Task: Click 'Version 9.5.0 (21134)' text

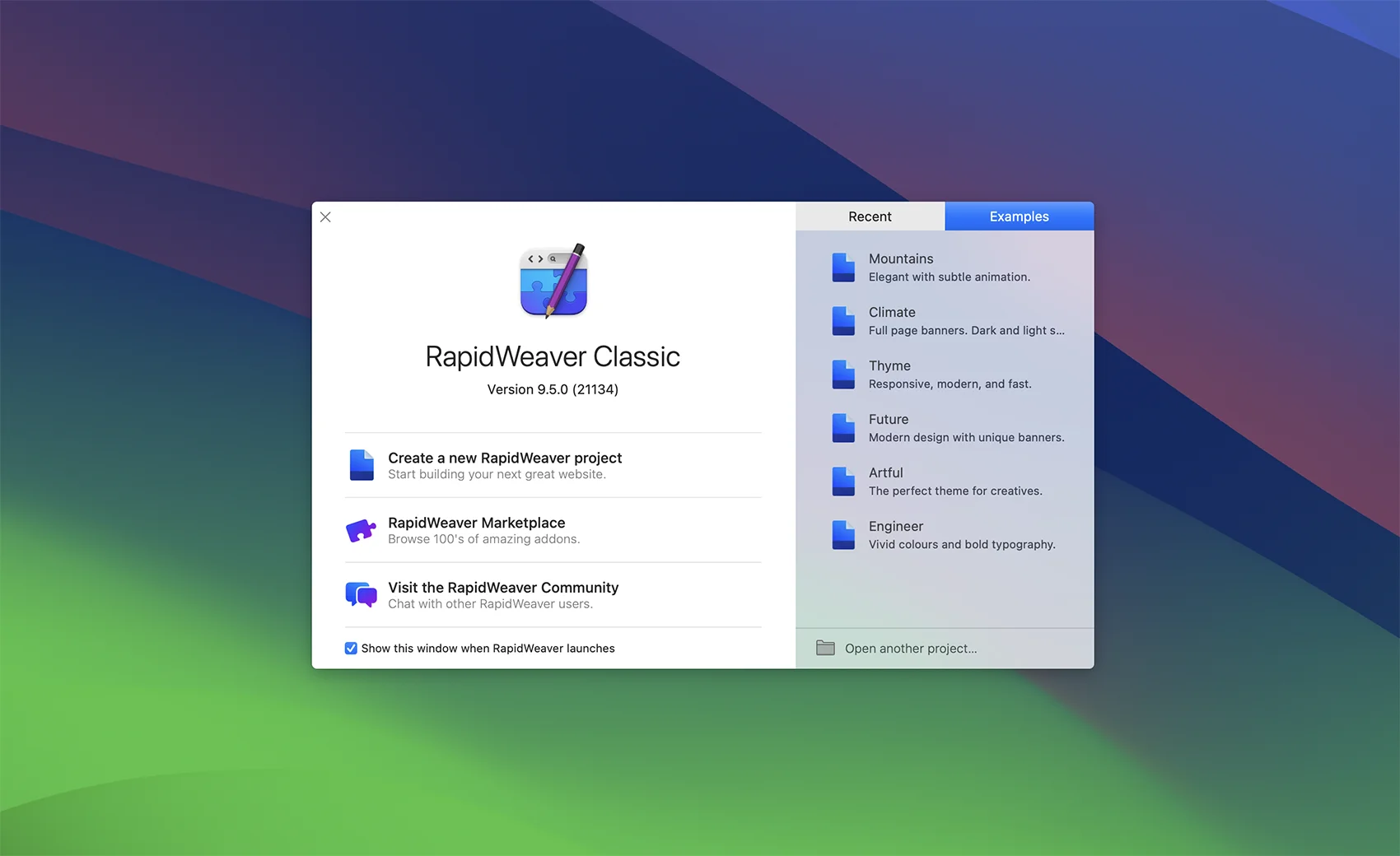Action: [553, 389]
